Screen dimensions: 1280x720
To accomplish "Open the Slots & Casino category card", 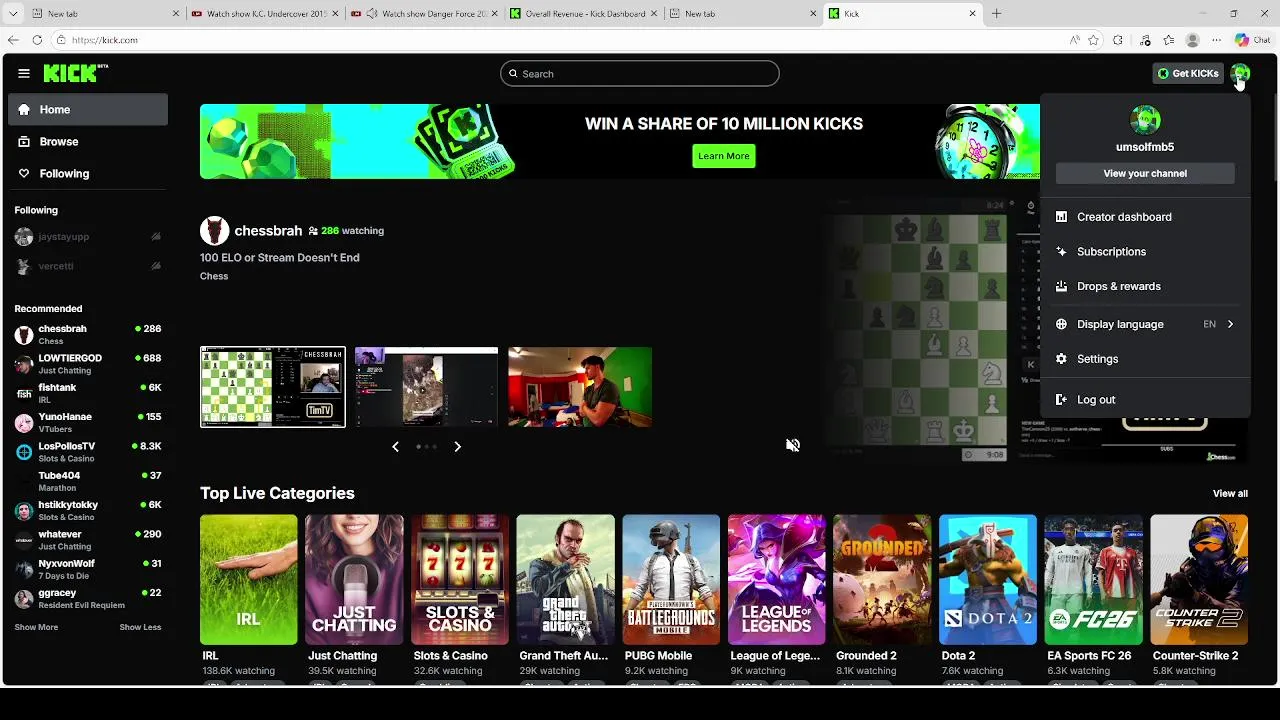I will pos(460,580).
